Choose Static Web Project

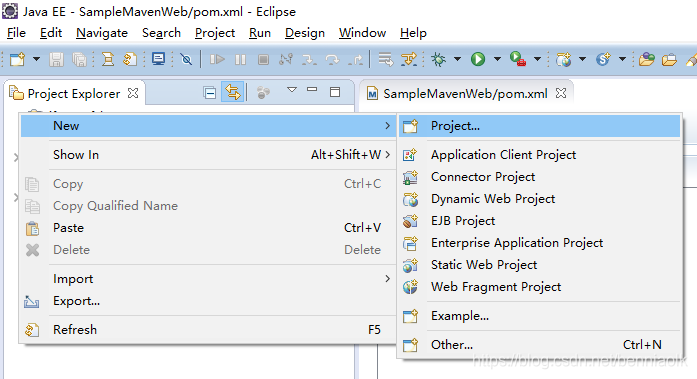click(x=540, y=265)
